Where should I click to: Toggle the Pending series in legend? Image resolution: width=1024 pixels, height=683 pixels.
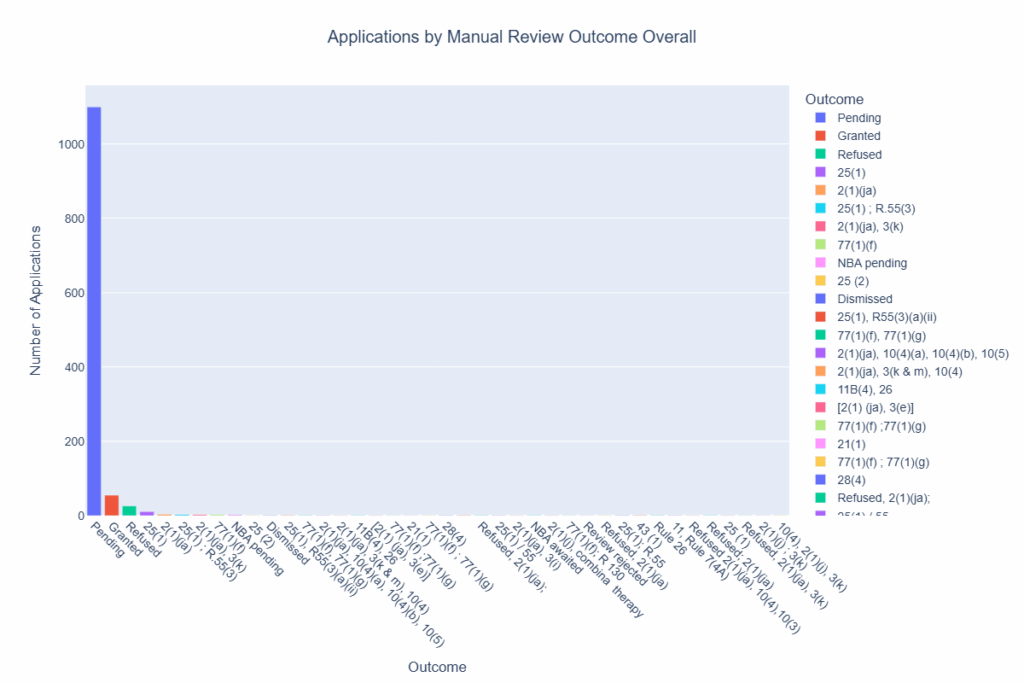coord(858,118)
